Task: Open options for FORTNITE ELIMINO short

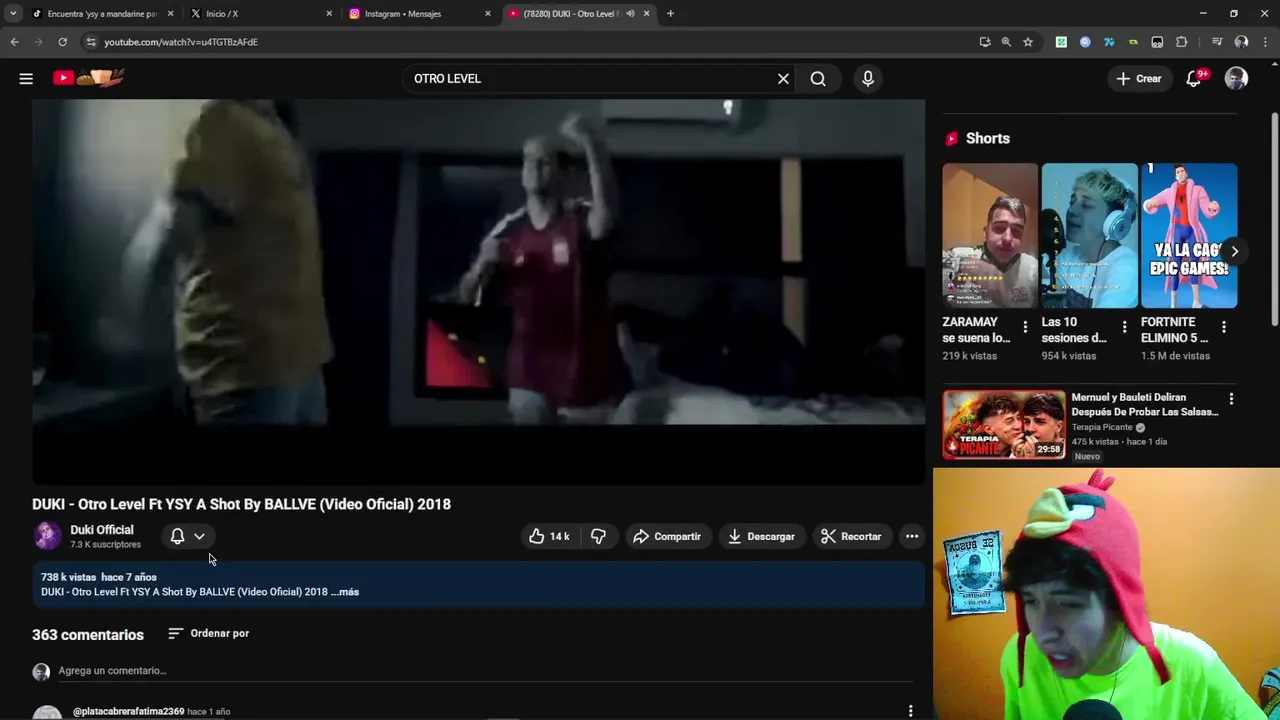Action: point(1224,327)
